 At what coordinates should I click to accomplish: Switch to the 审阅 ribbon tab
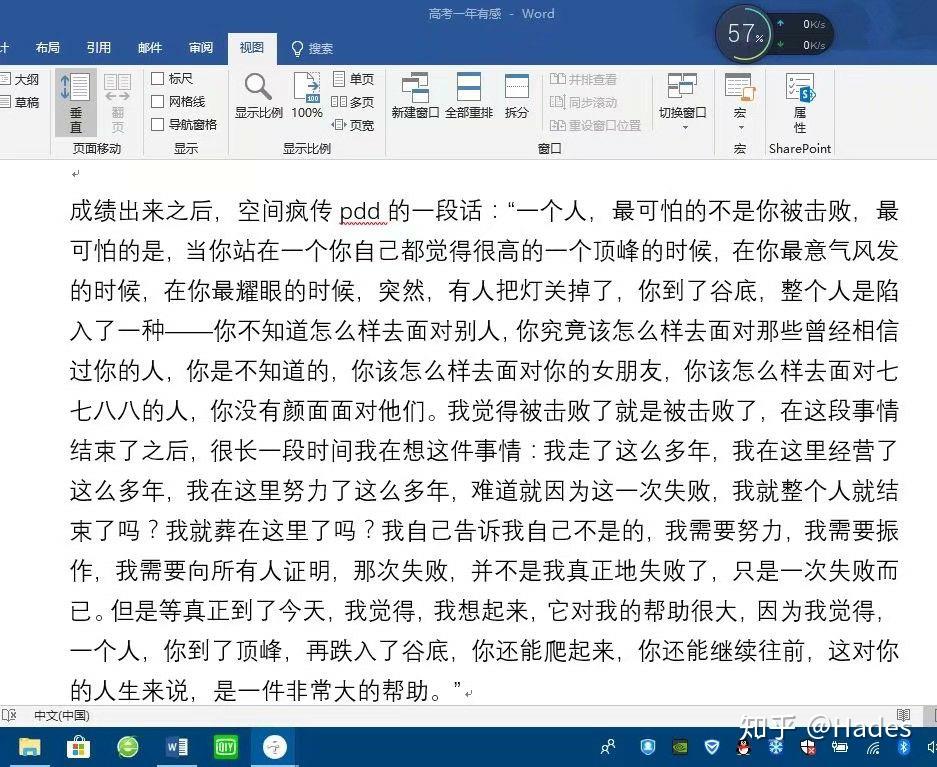201,48
